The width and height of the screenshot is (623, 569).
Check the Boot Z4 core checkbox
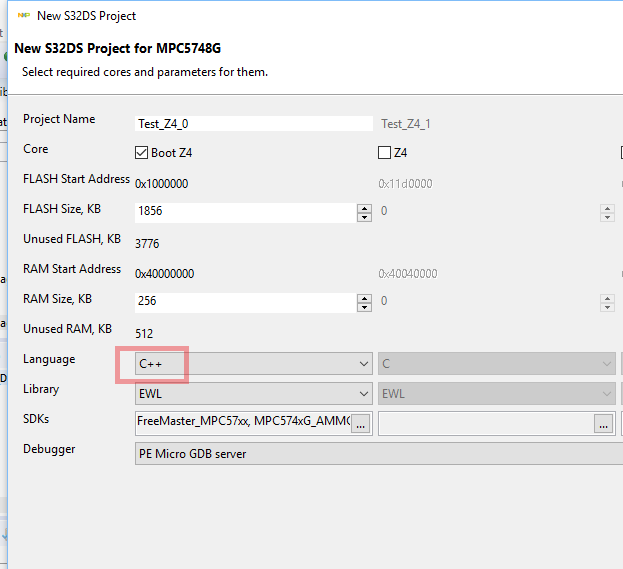[x=142, y=153]
